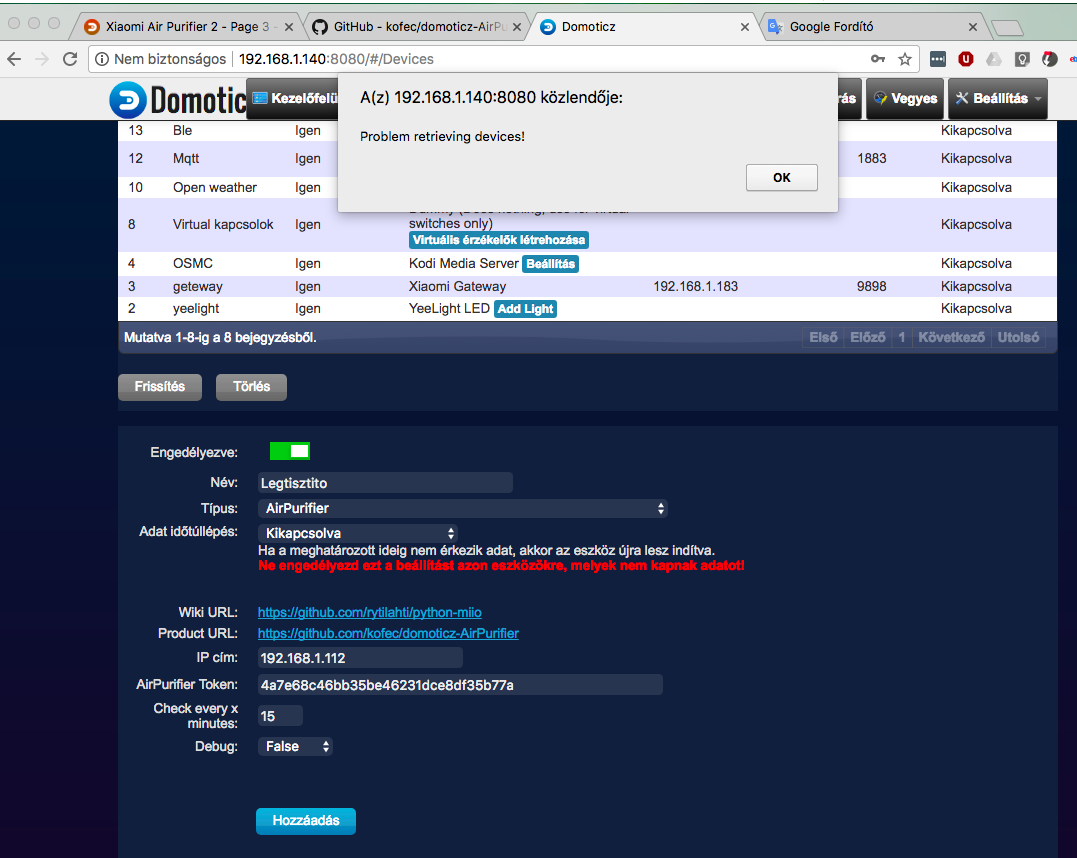This screenshot has width=1077, height=858.
Task: Open the Kezelőfelület dashboard menu
Action: pos(294,98)
